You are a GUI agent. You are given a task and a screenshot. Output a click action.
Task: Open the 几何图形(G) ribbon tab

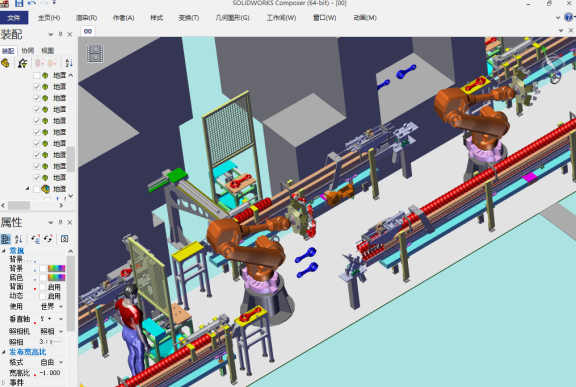coord(232,18)
